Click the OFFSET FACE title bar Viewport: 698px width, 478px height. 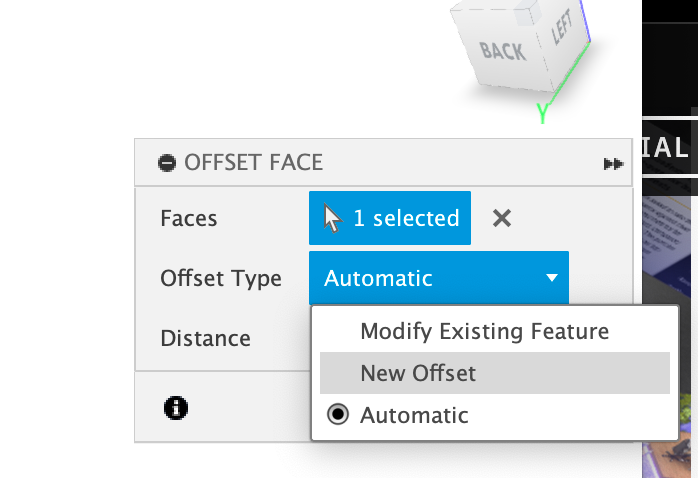coord(383,162)
